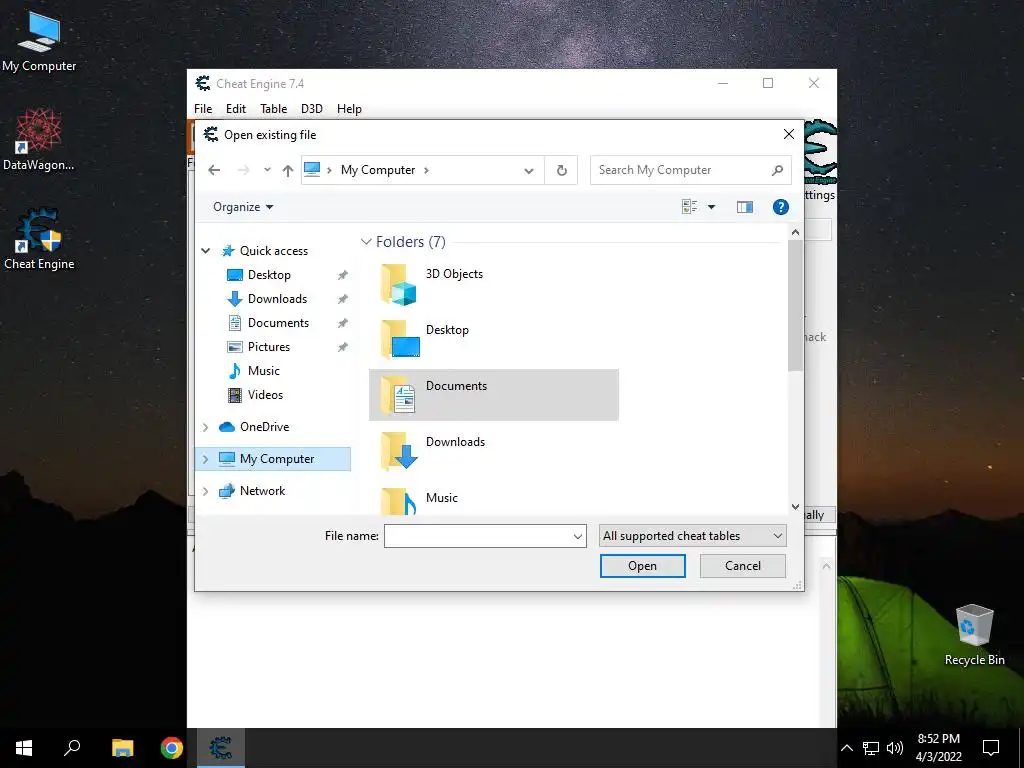This screenshot has width=1024, height=768.
Task: Launch Google Chrome from taskbar
Action: click(x=172, y=748)
